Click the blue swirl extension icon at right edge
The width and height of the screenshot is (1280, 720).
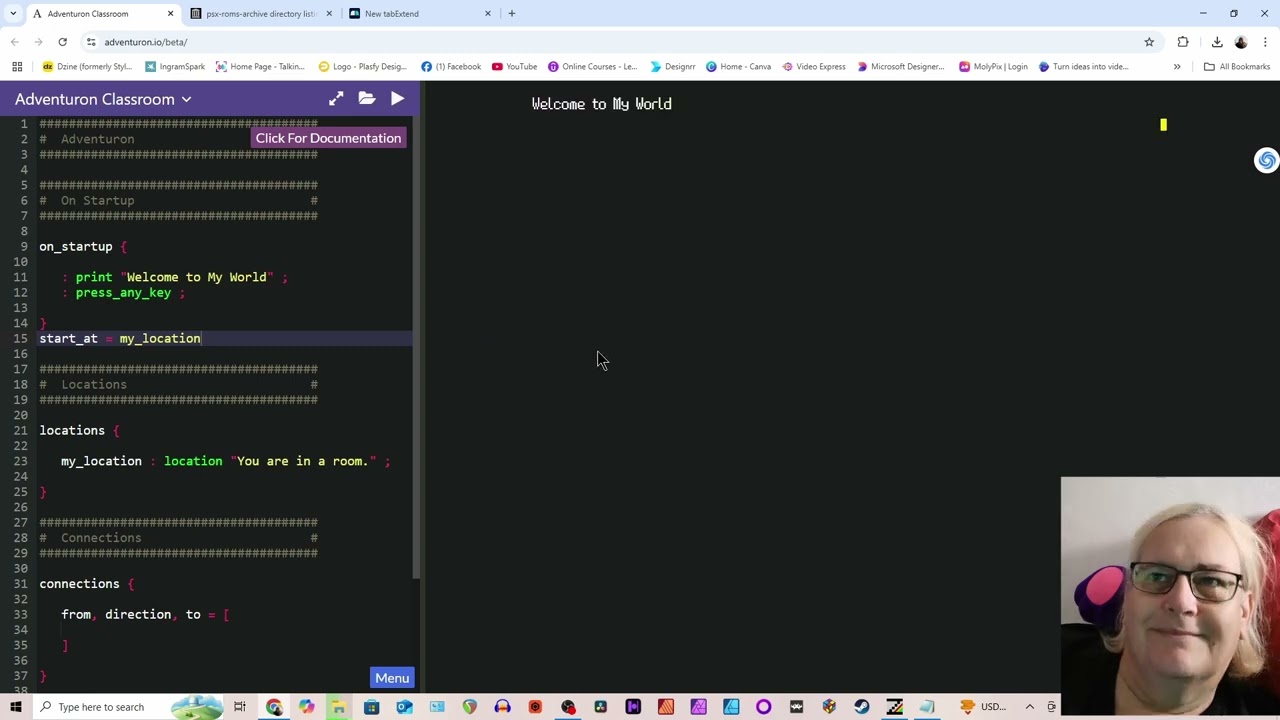coord(1266,160)
